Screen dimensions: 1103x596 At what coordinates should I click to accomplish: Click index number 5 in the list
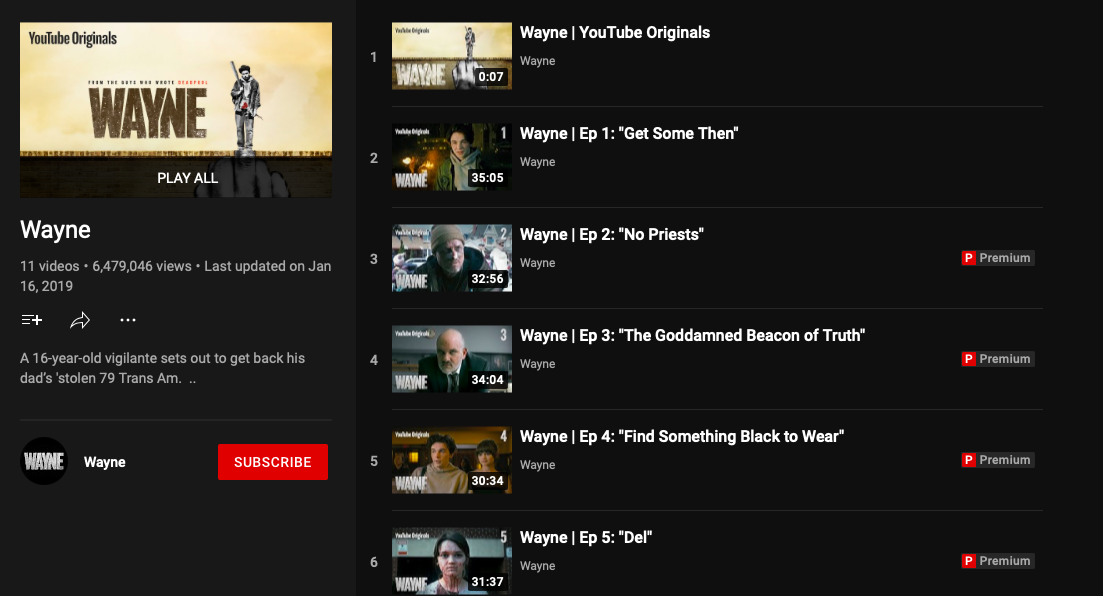tap(374, 461)
